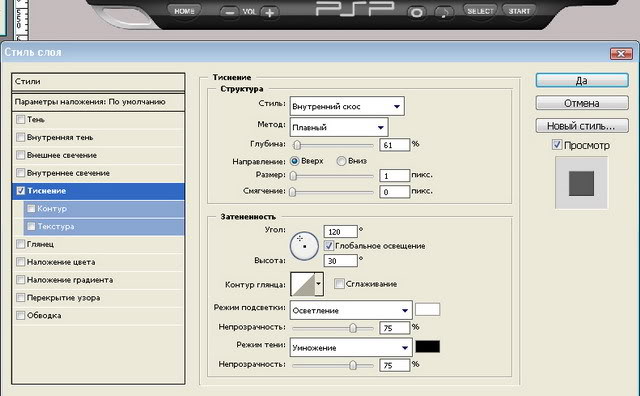Enable the Внешнее свечение checkbox
Viewport: 640px width, 396px height.
pyautogui.click(x=20, y=155)
